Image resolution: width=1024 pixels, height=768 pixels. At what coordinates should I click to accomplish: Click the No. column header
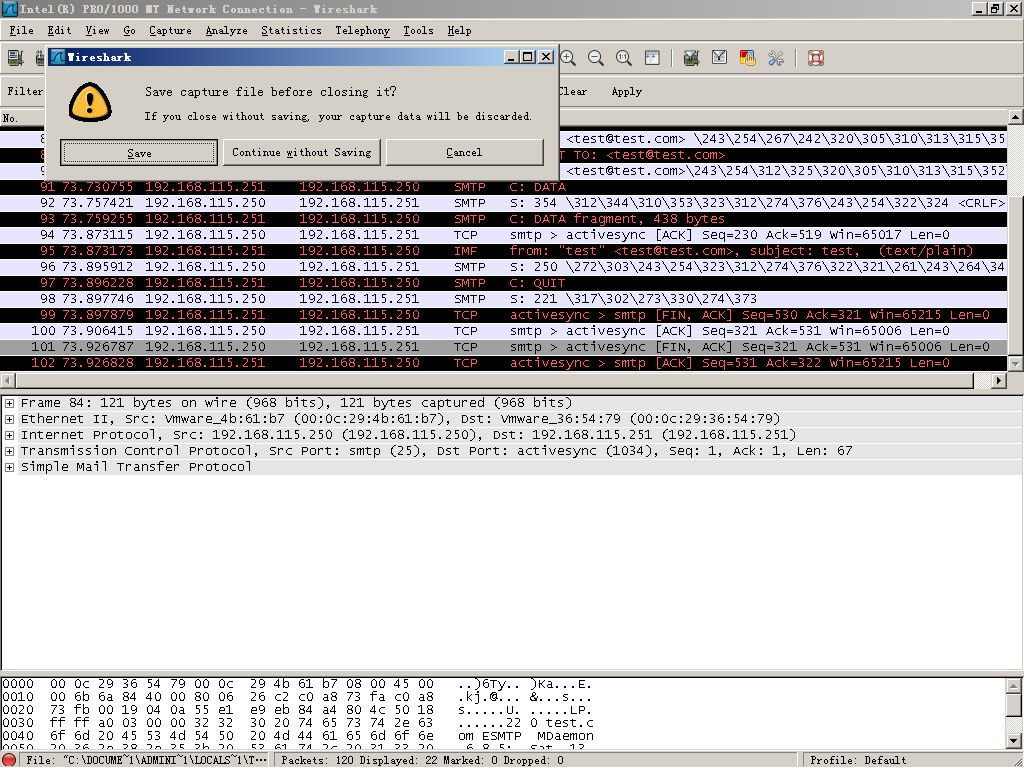click(20, 118)
